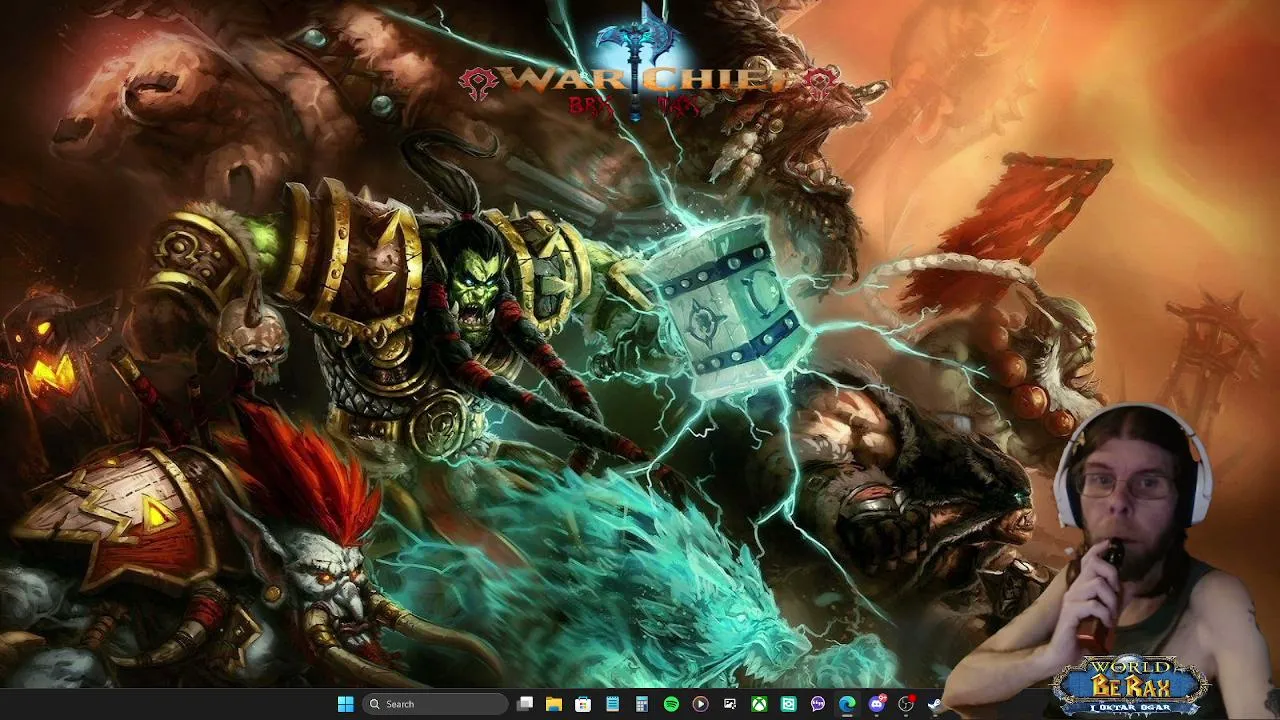Viewport: 1280px width, 720px height.
Task: Open Task View on the taskbar
Action: 525,704
